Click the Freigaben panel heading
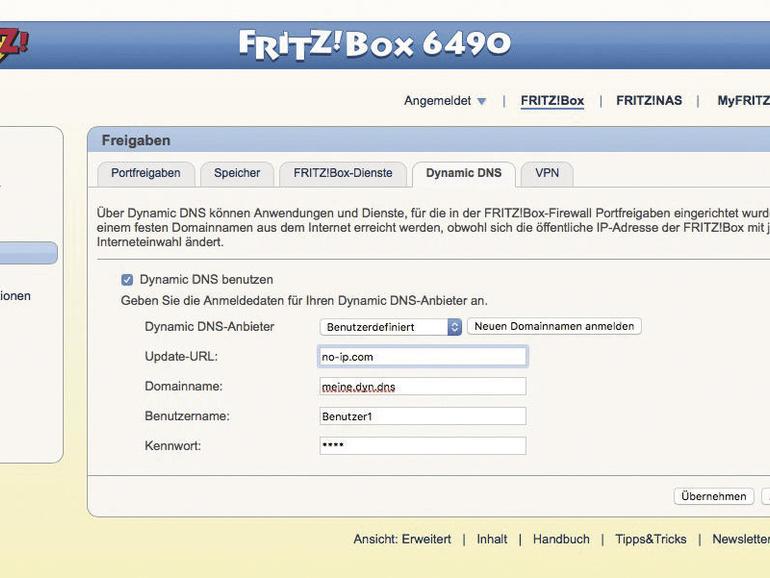Screen dimensions: 770x578 coord(136,140)
